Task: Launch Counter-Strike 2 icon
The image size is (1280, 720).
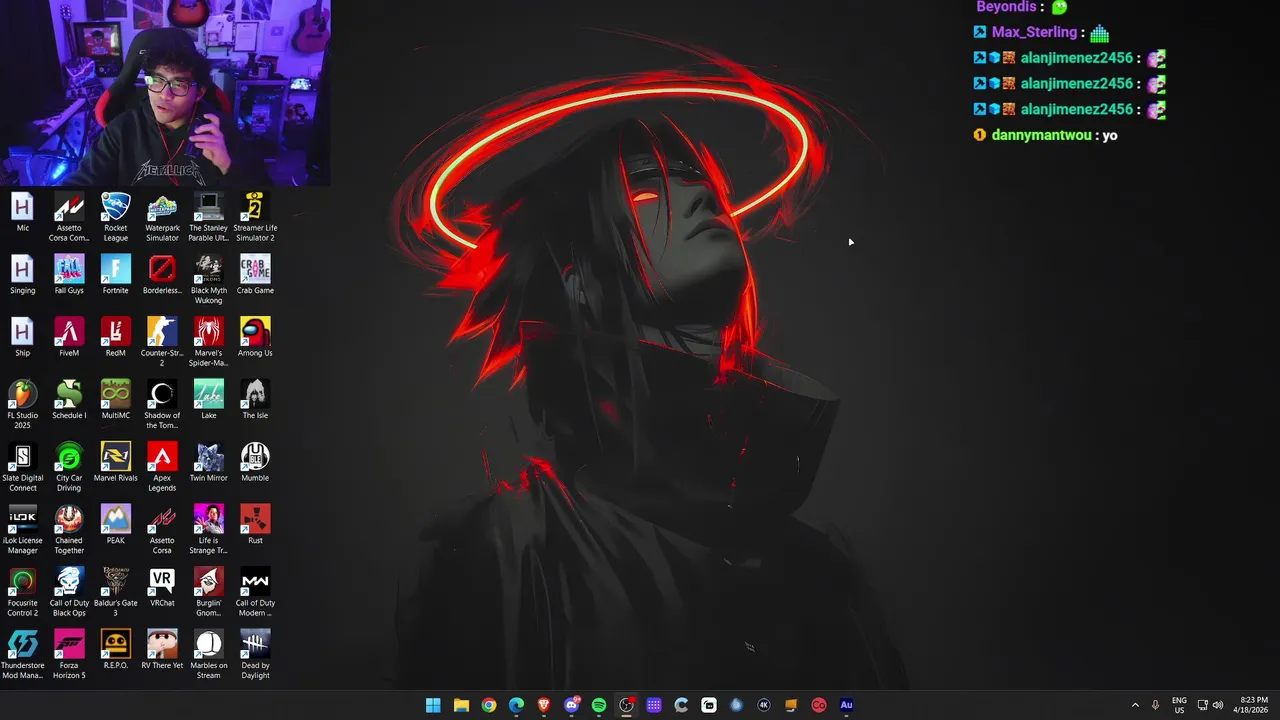Action: point(162,343)
